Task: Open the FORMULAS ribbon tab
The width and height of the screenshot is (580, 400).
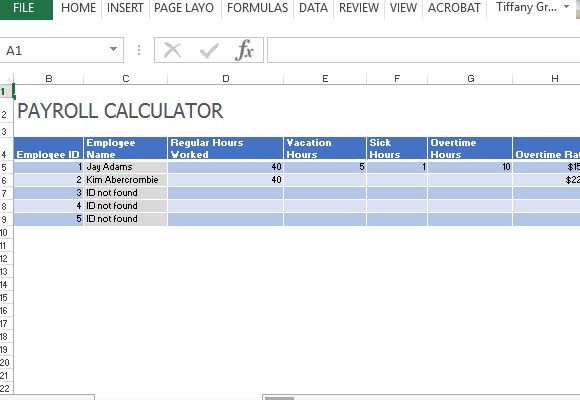Action: 257,8
